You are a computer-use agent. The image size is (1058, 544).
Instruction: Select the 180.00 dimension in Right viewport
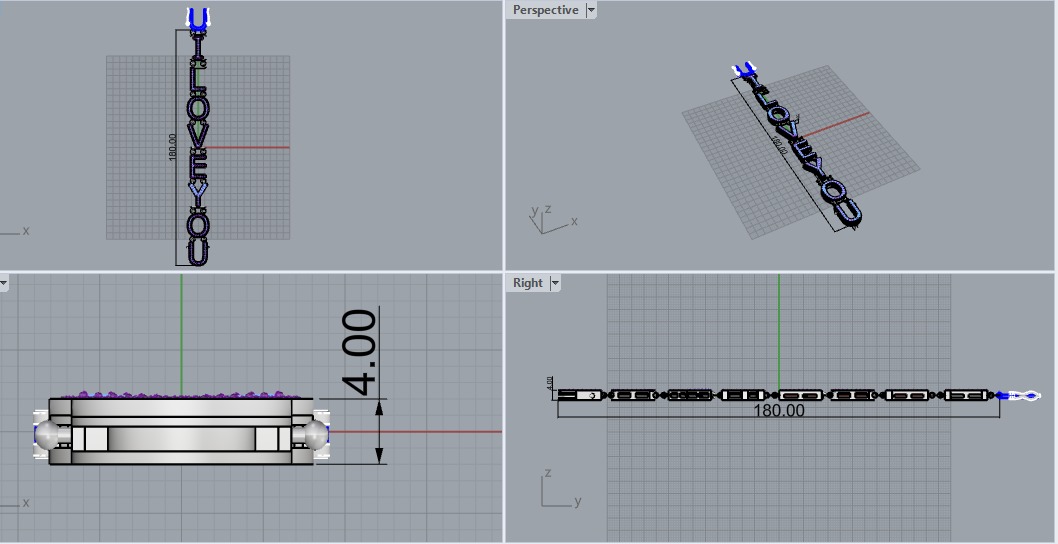pos(779,410)
